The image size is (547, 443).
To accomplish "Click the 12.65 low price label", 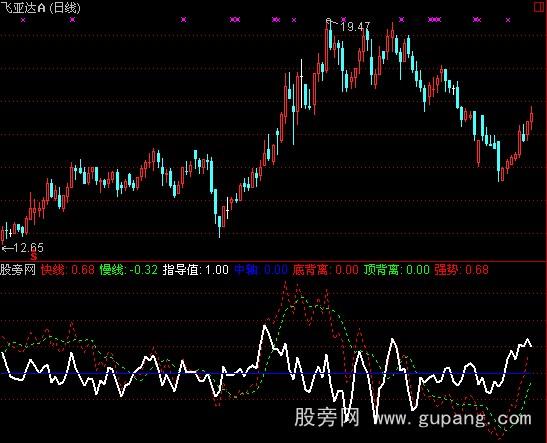I will pos(28,248).
